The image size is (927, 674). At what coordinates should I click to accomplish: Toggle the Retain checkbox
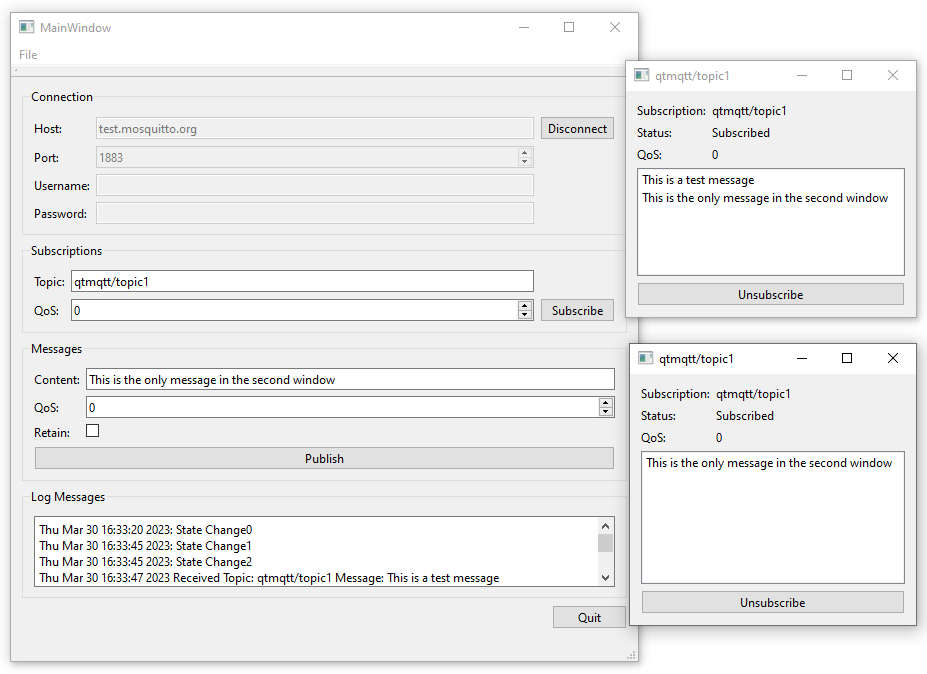pyautogui.click(x=92, y=430)
